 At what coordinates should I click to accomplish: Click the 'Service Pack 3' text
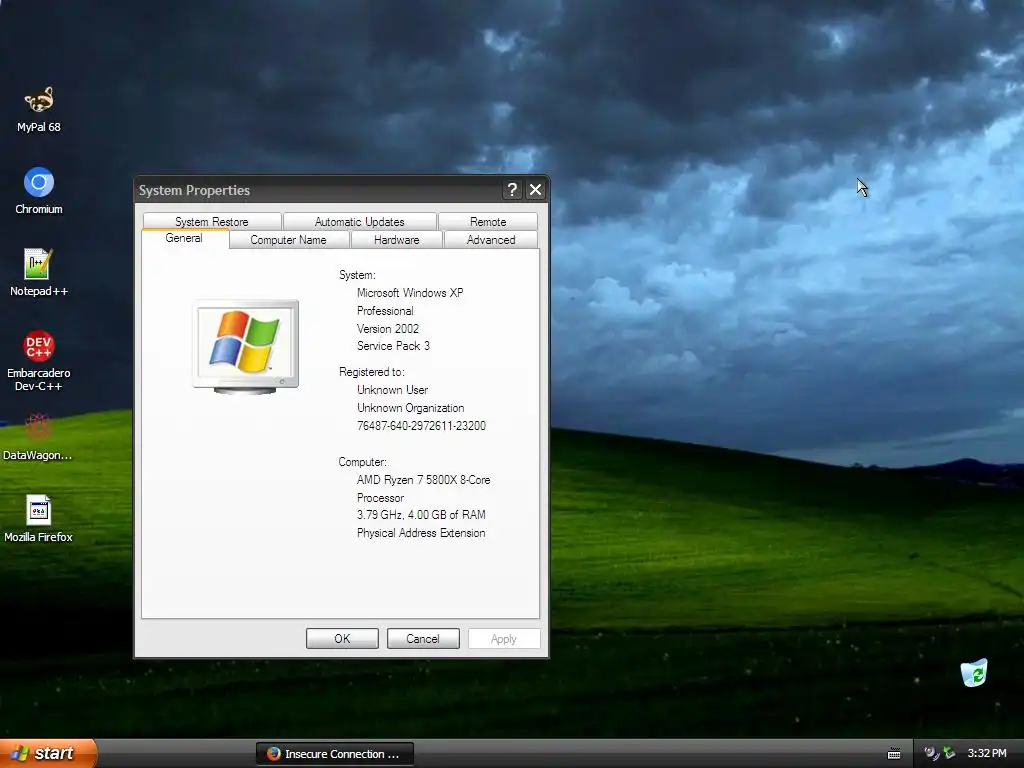(x=393, y=346)
